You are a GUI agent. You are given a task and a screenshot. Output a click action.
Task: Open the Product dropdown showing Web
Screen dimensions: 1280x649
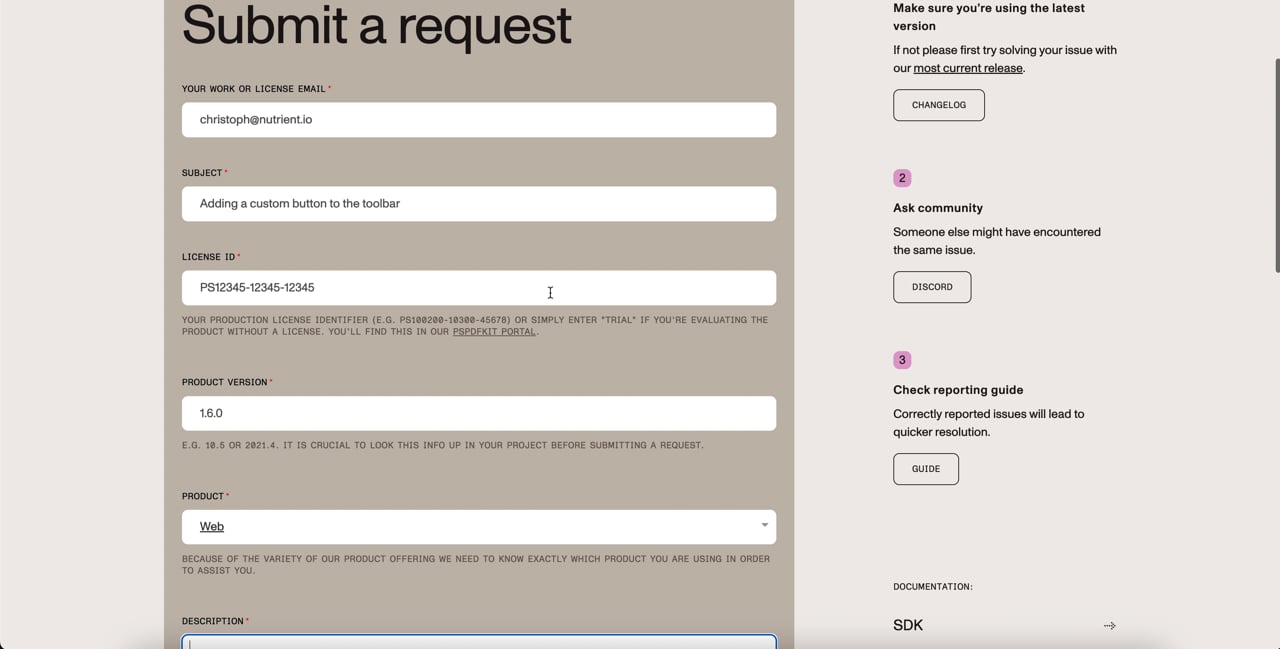click(x=478, y=527)
